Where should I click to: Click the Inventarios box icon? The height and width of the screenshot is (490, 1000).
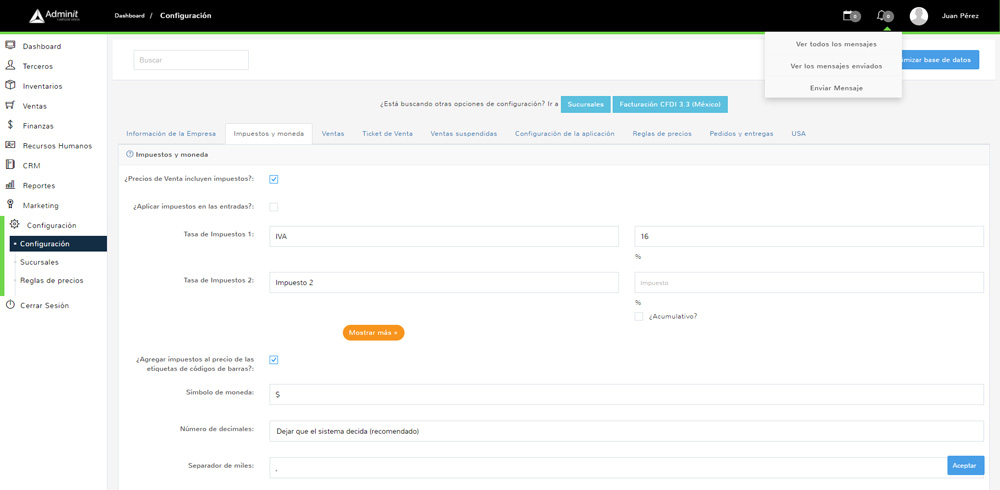tap(10, 86)
